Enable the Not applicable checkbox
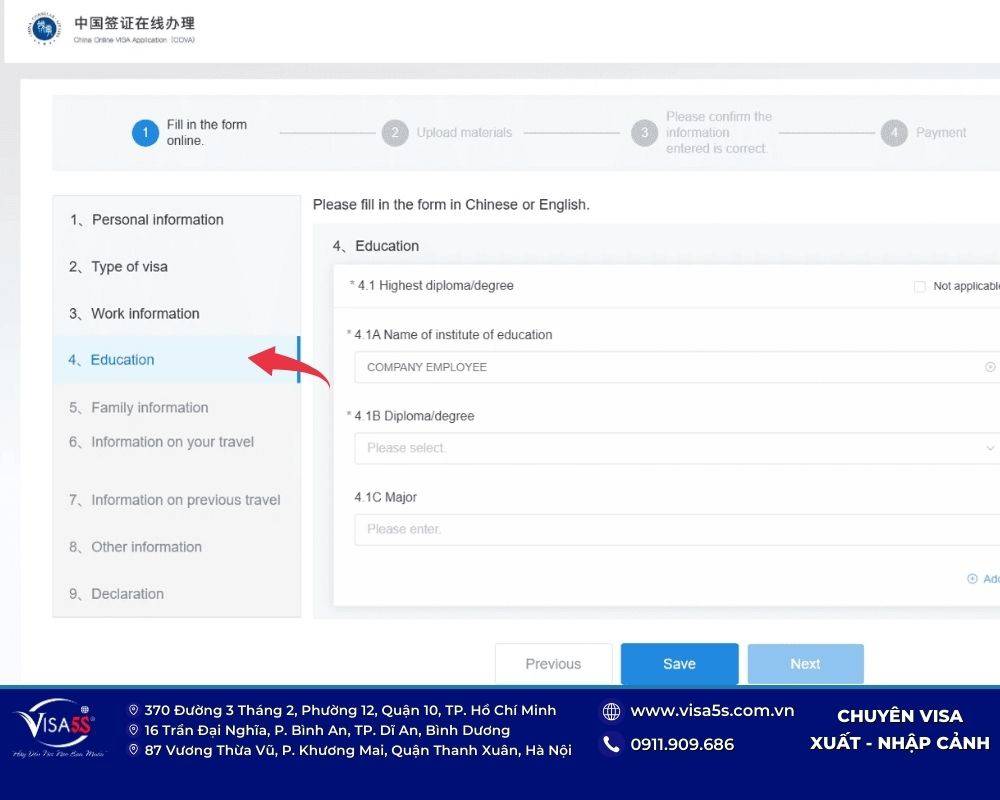Viewport: 1000px width, 800px height. [920, 285]
